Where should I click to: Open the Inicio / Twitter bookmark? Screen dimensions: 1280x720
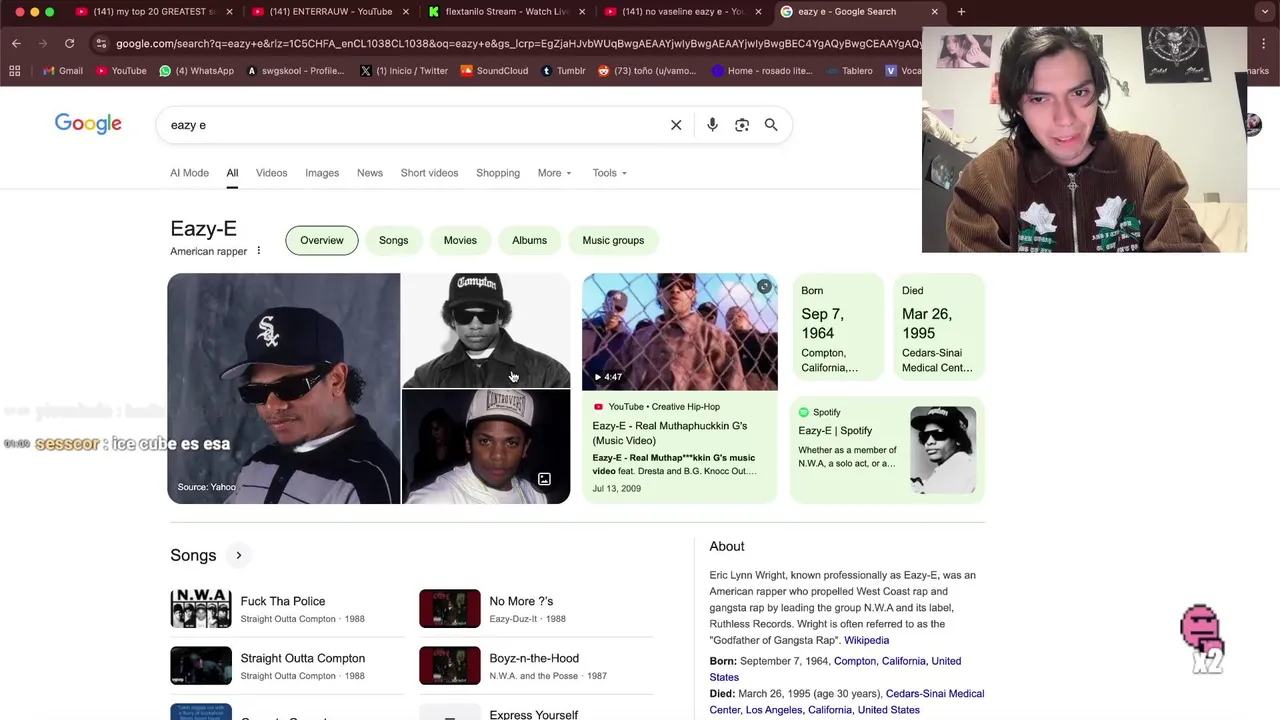point(403,71)
